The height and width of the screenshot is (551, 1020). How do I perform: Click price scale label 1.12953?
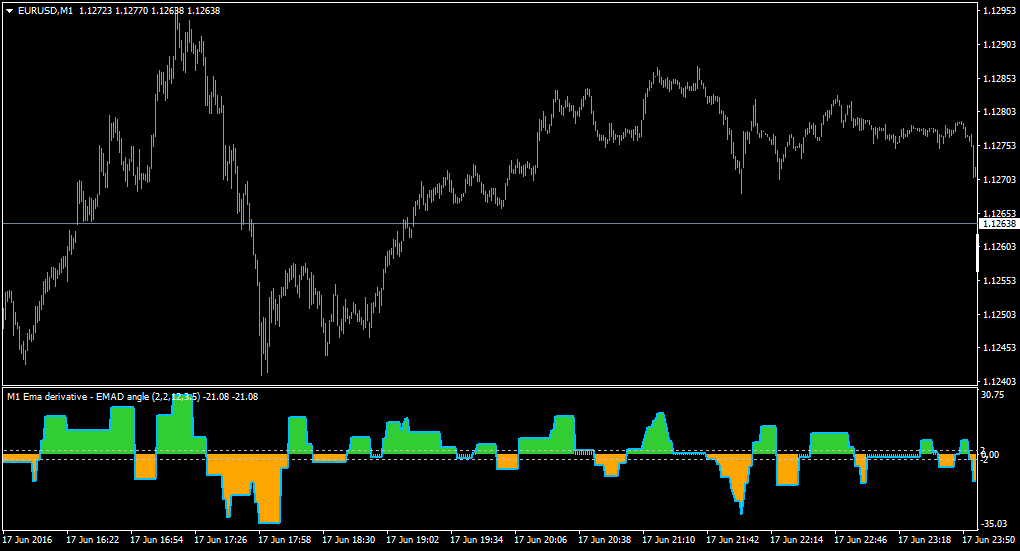tap(999, 11)
